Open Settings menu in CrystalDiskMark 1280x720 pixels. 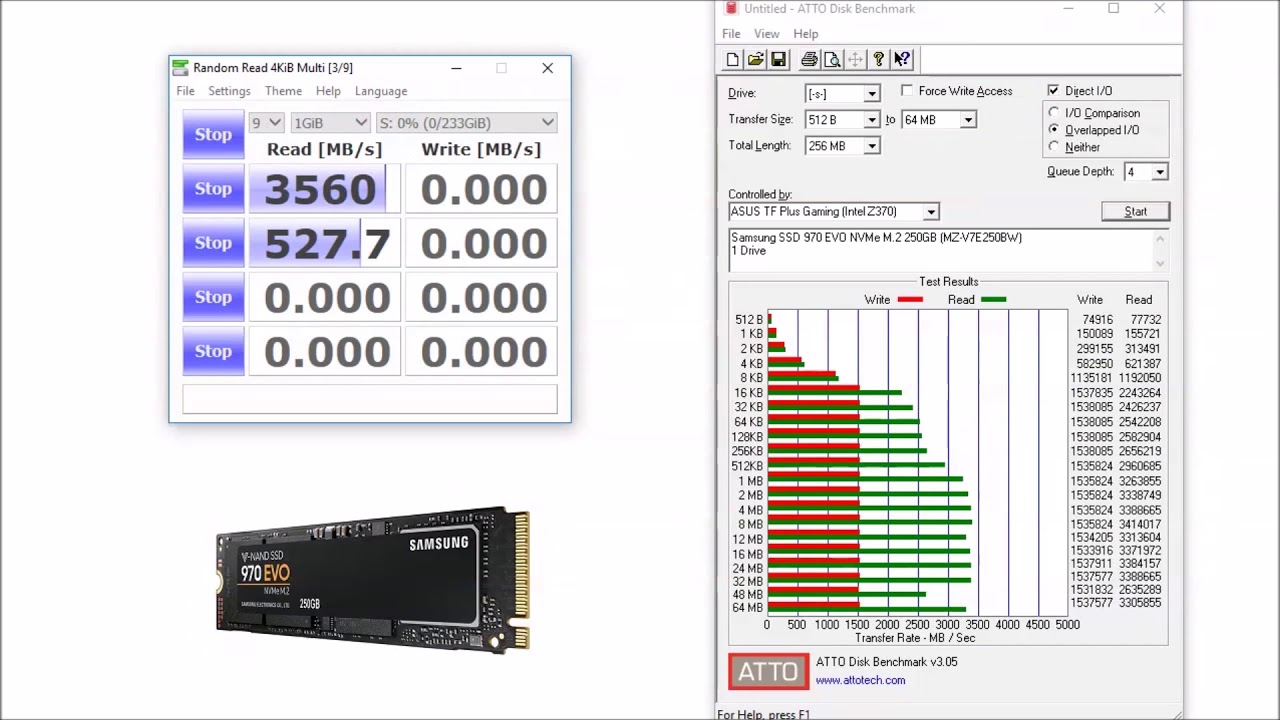pyautogui.click(x=229, y=91)
